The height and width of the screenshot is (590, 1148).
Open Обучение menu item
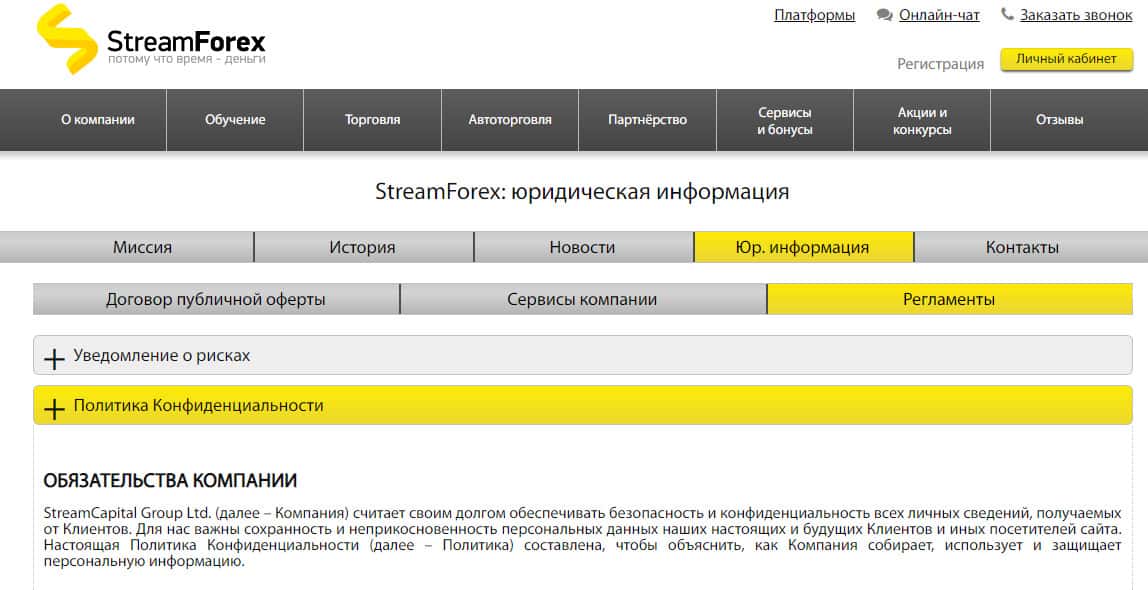[235, 120]
